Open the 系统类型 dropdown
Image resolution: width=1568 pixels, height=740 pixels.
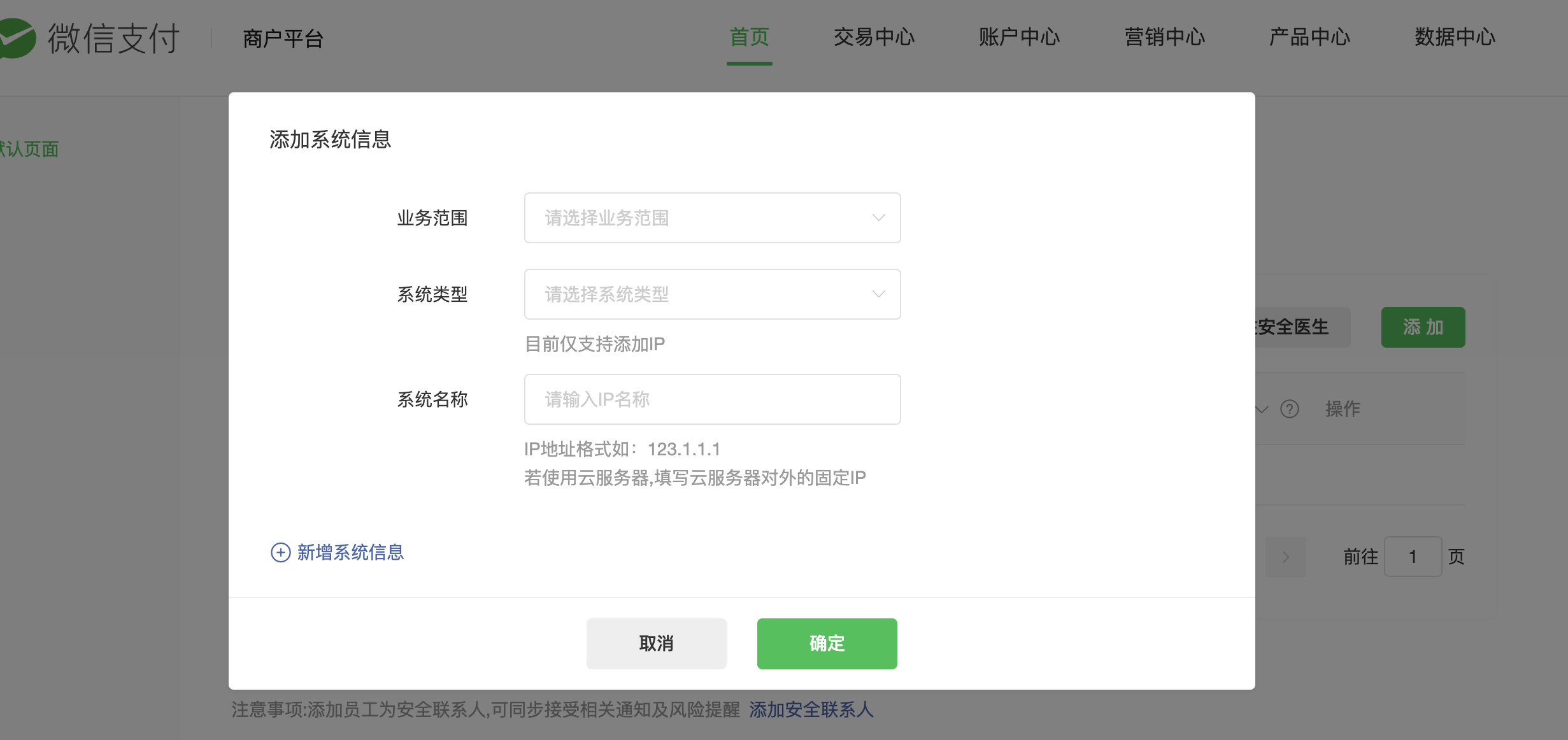click(711, 294)
